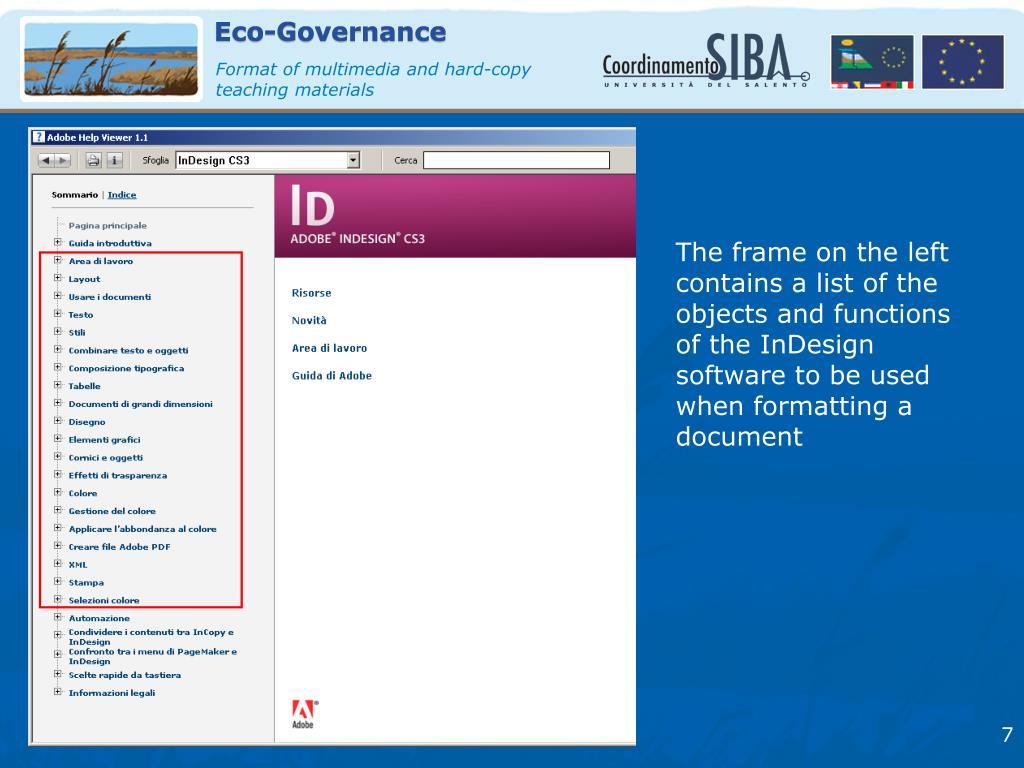Click the Adobe logo at page bottom
Screen dimensions: 1024x768
pos(304,714)
